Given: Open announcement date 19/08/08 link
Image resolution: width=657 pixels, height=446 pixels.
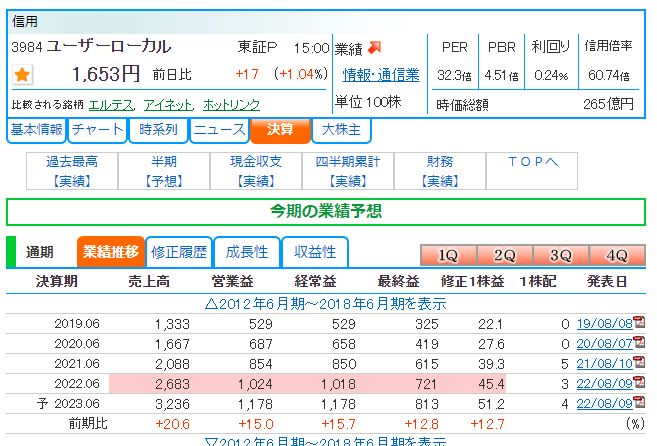Looking at the screenshot, I should click(x=604, y=324).
